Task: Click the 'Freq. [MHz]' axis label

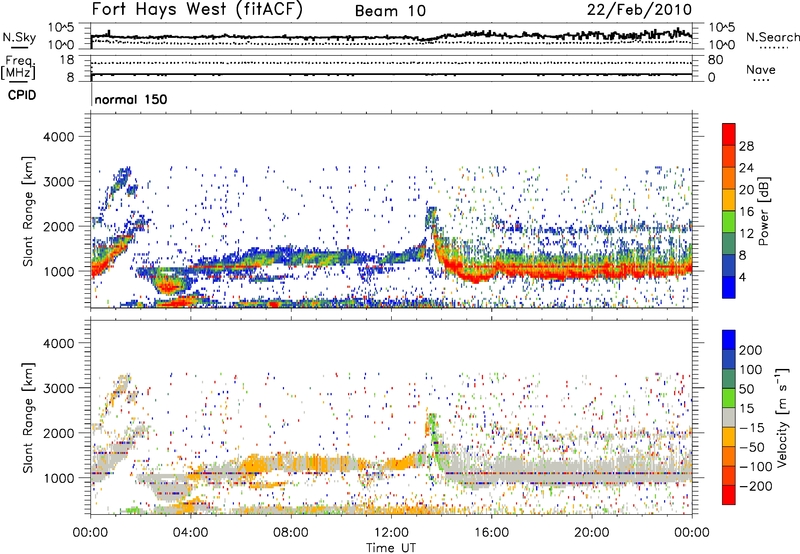Action: [x=18, y=67]
